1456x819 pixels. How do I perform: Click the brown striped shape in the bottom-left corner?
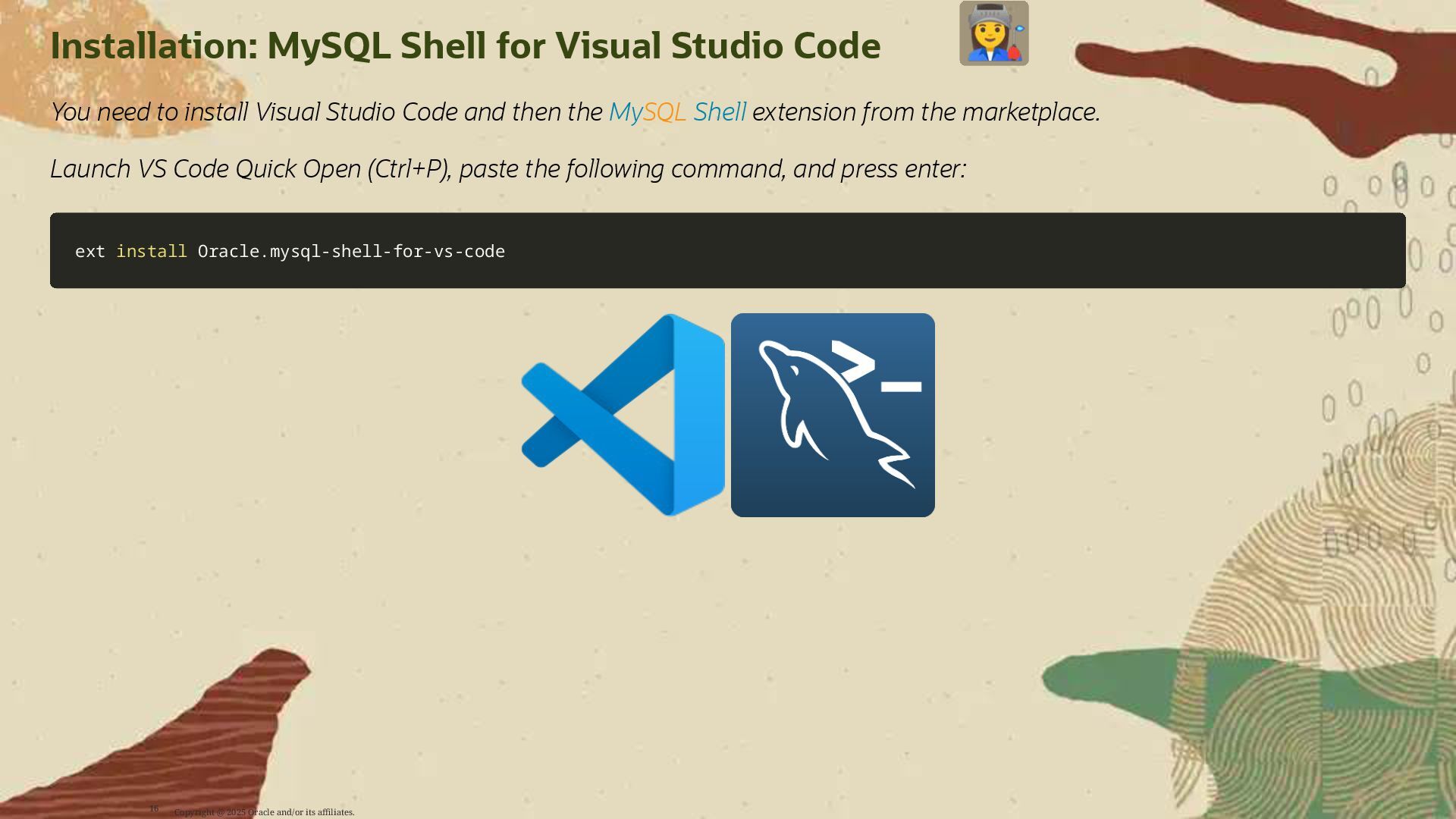tap(190, 743)
